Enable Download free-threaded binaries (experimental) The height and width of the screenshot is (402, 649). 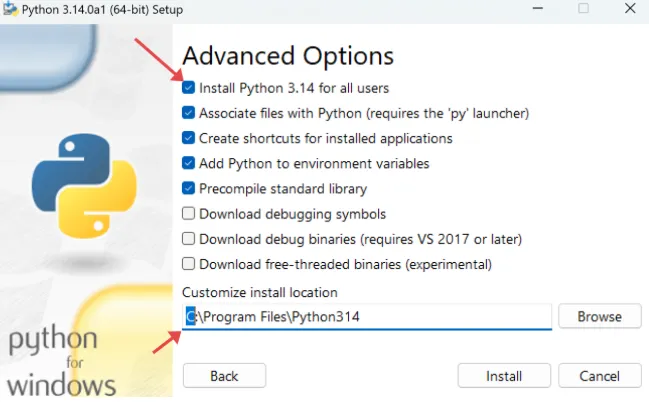click(x=189, y=264)
